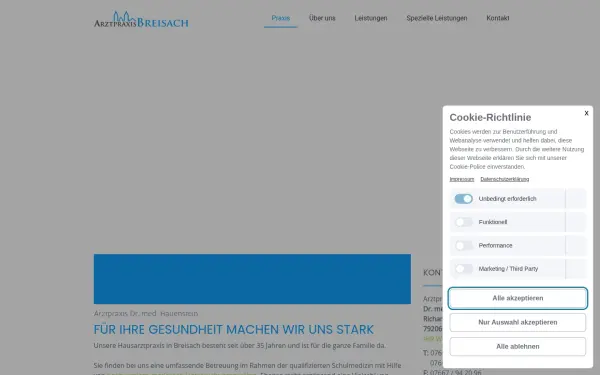The height and width of the screenshot is (375, 600).
Task: Click the Performance label text
Action: [495, 245]
